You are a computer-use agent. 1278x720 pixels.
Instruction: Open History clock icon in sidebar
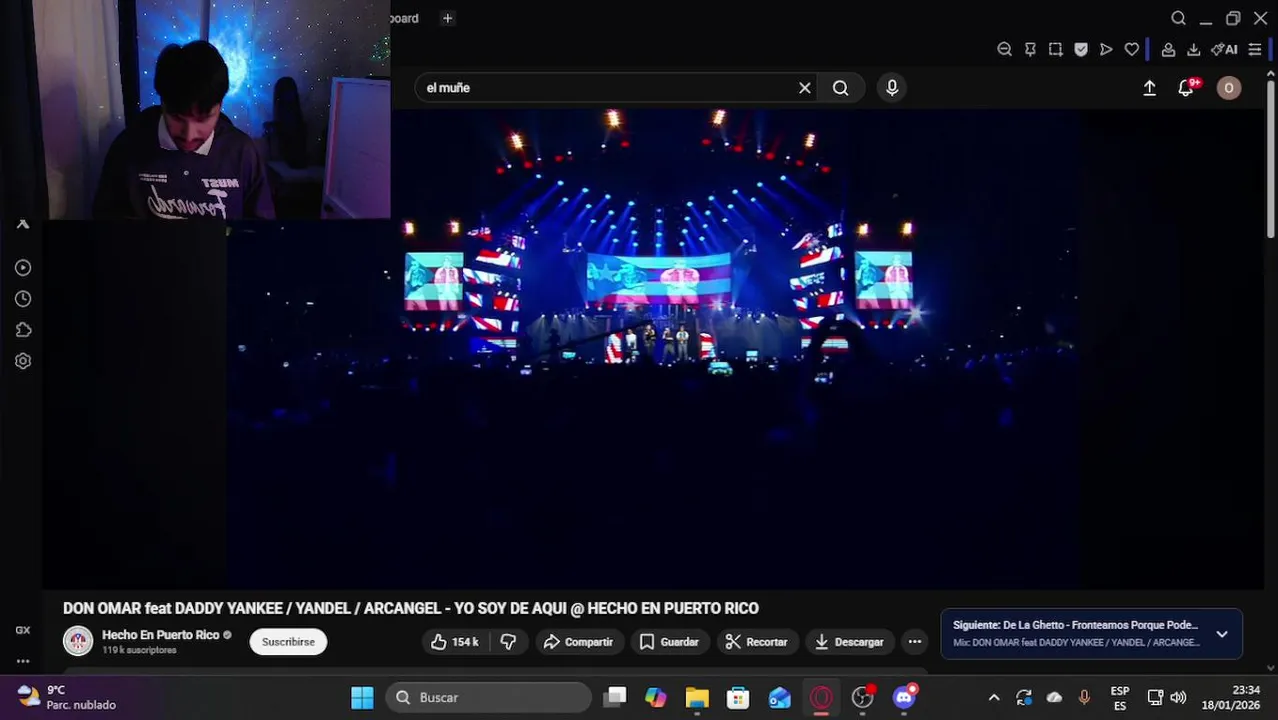(23, 299)
